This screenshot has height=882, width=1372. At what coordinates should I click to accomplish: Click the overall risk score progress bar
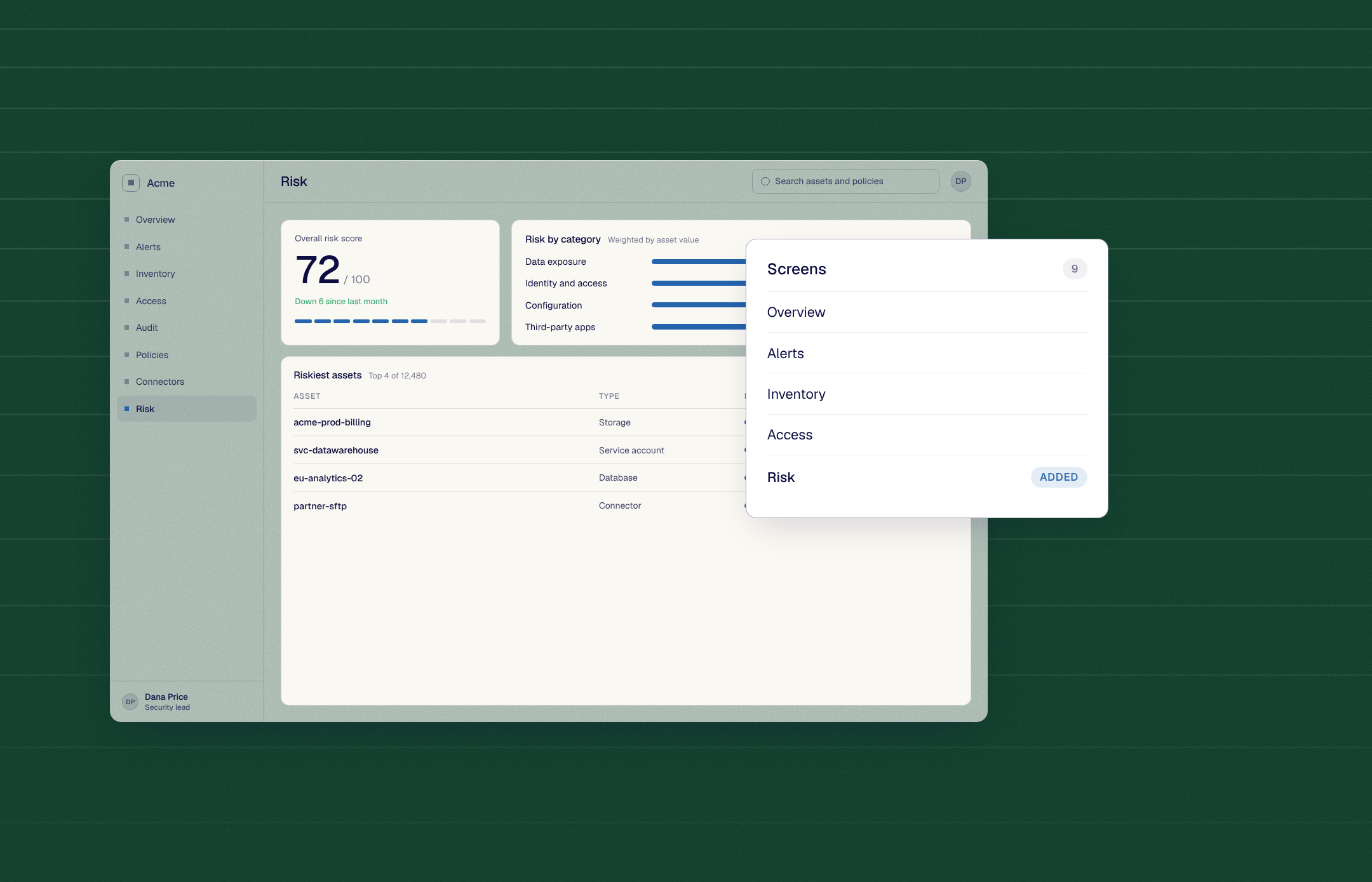pyautogui.click(x=390, y=321)
